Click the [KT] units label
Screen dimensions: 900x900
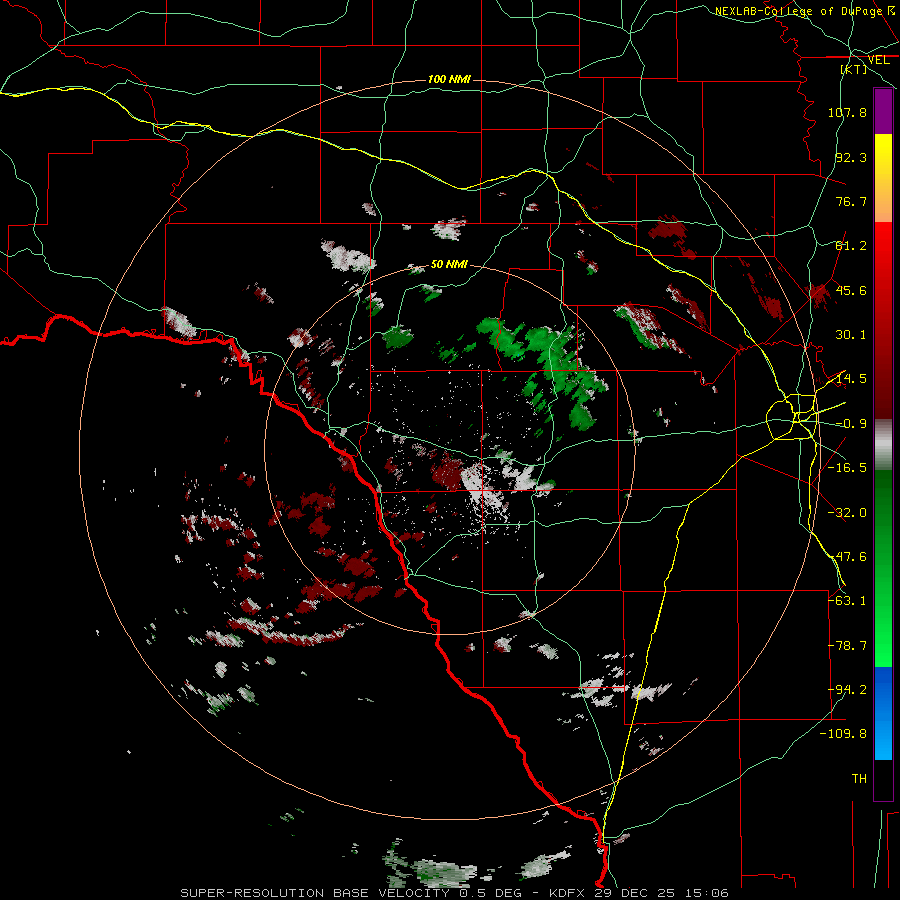tap(854, 69)
